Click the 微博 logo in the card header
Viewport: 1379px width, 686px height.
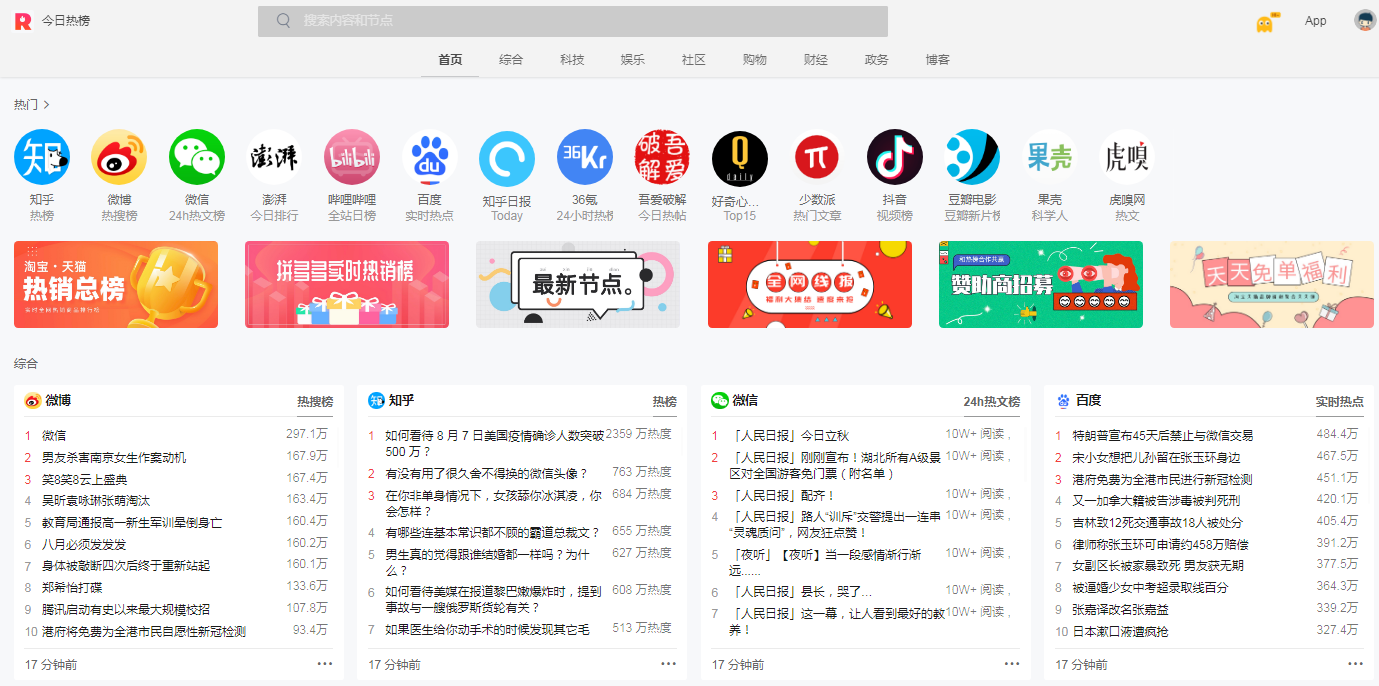click(x=33, y=401)
